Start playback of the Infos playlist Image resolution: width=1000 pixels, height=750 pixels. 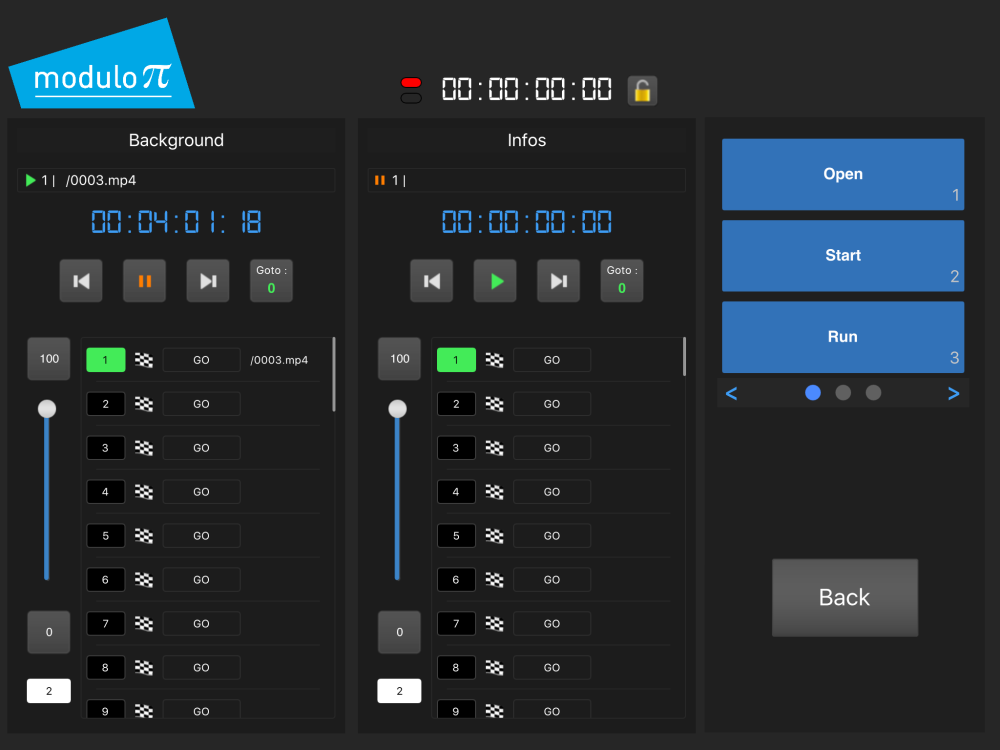(495, 281)
